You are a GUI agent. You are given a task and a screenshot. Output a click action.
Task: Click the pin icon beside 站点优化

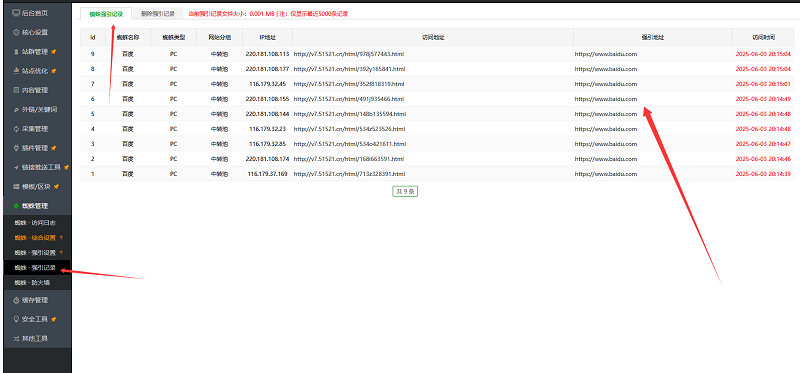54,71
